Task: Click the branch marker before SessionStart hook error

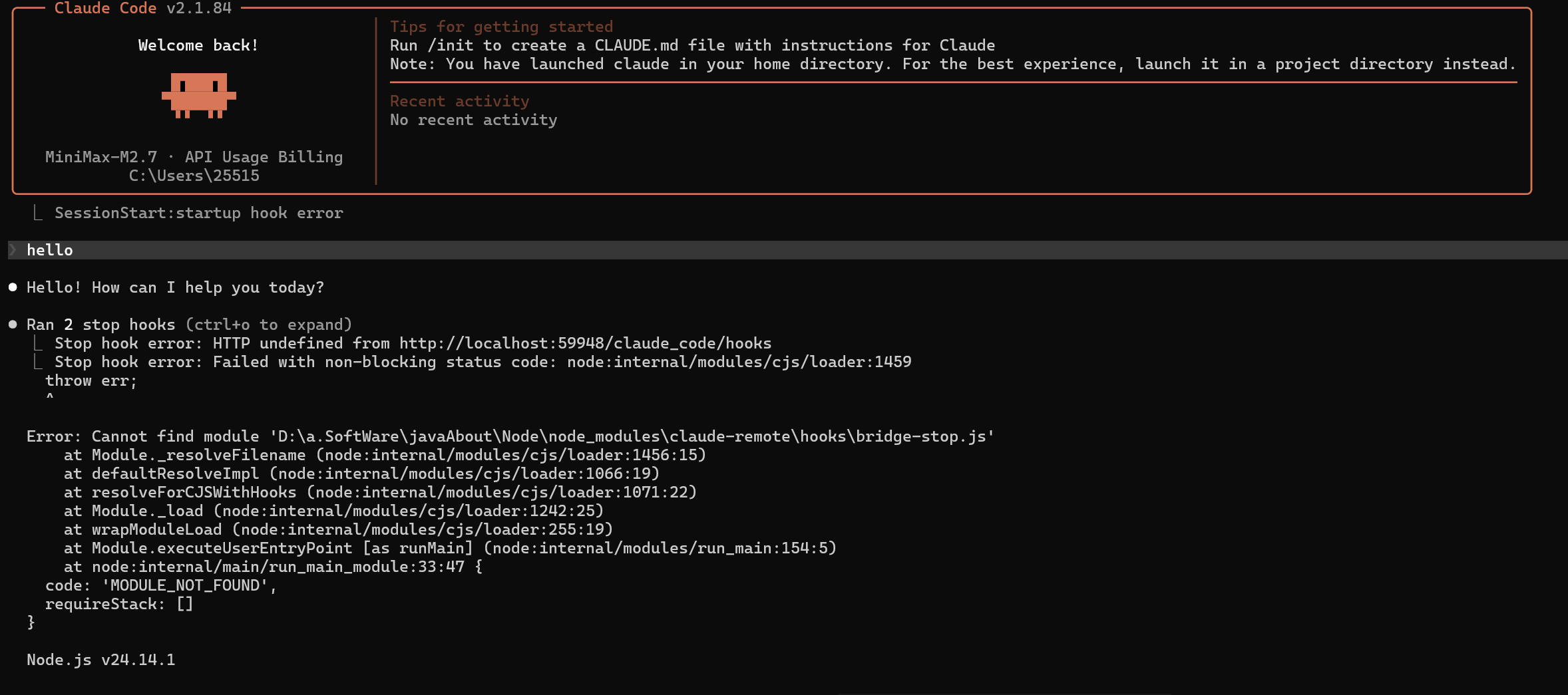Action: (x=38, y=213)
